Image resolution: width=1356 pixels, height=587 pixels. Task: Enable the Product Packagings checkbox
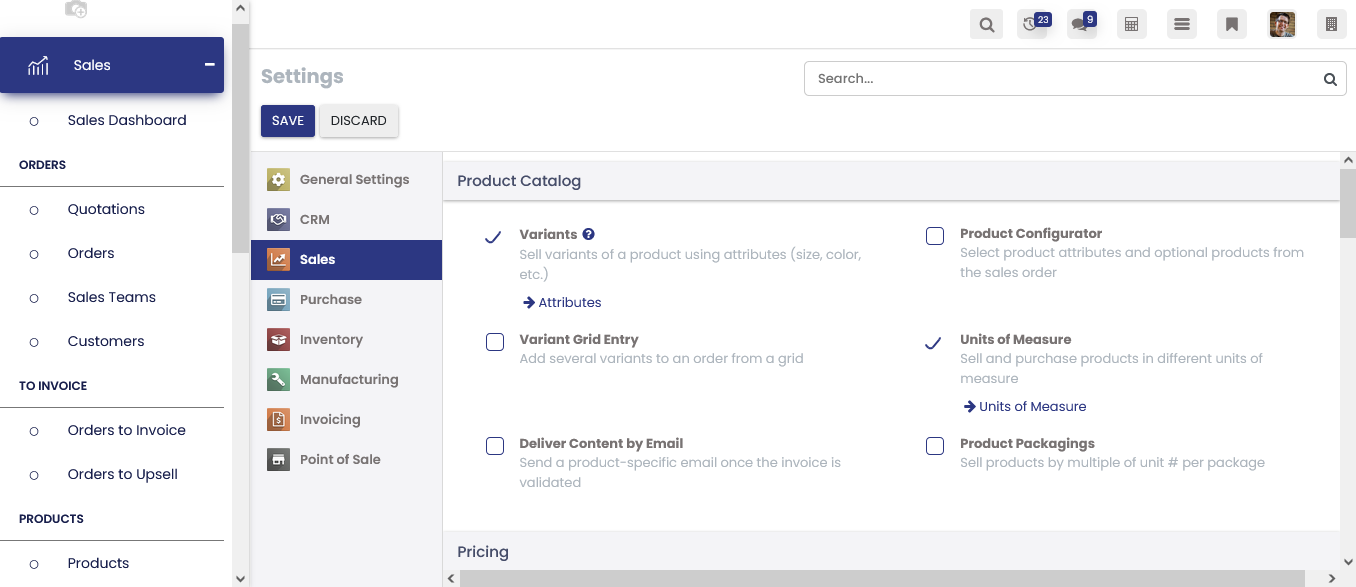935,446
